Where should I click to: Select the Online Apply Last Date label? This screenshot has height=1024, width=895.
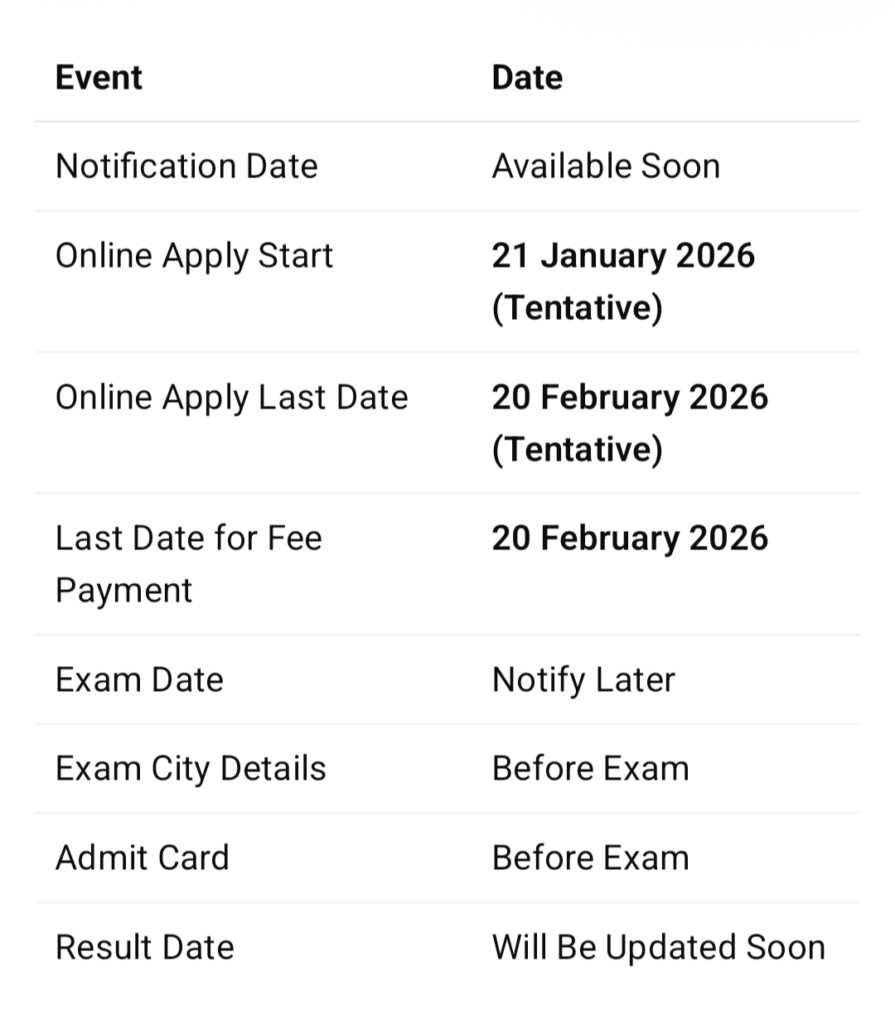(231, 397)
